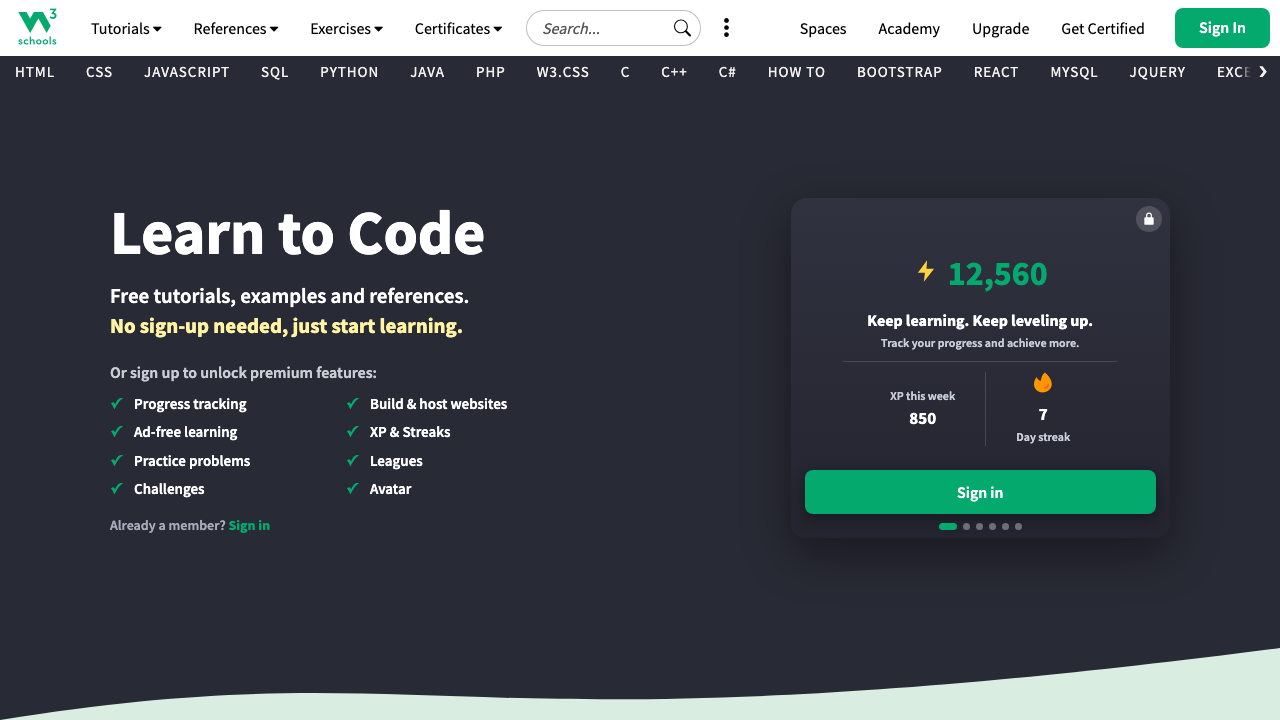Click the checkmark beside Avatar
The width and height of the screenshot is (1280, 720).
tap(352, 489)
